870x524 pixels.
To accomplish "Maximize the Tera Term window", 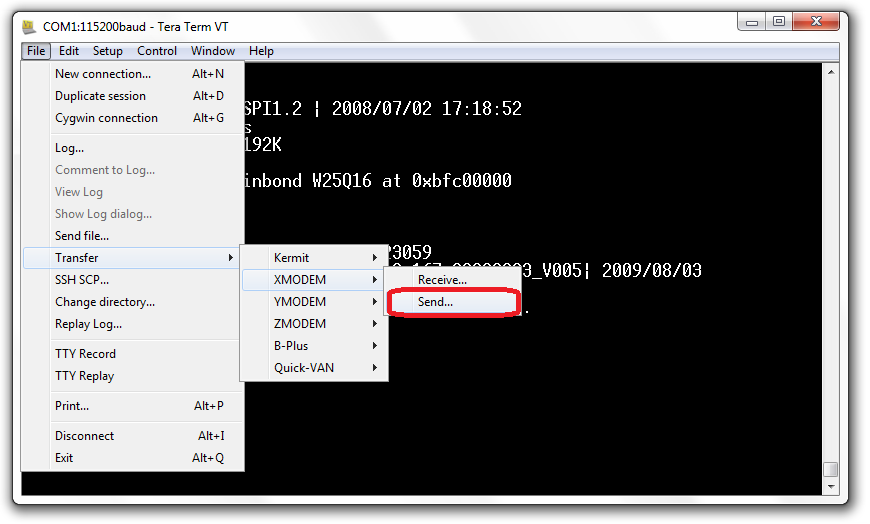I will (x=779, y=22).
